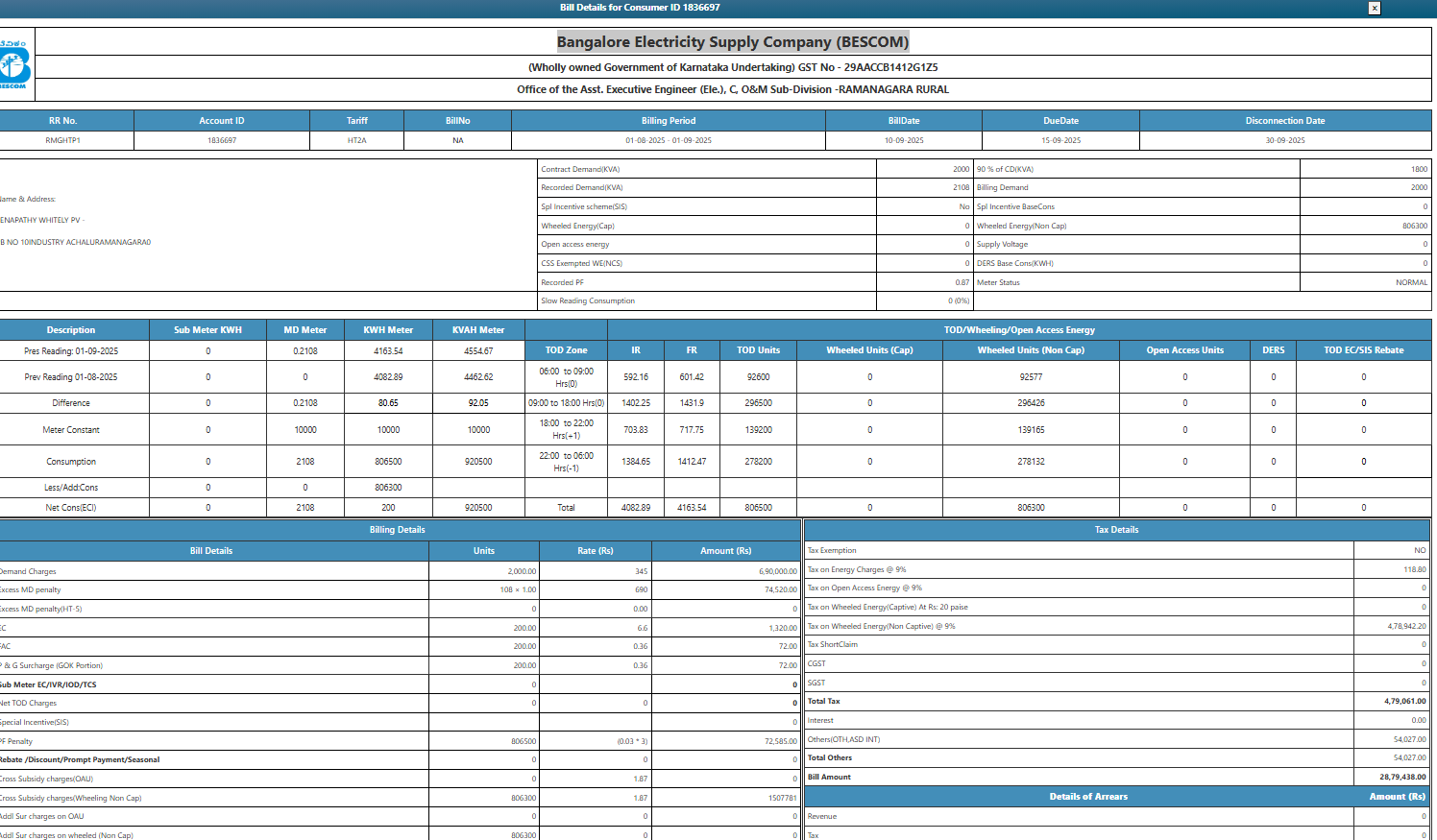The image size is (1437, 840).
Task: Click the 'Recorded Demand(KVA)' label
Action: pyautogui.click(x=582, y=188)
